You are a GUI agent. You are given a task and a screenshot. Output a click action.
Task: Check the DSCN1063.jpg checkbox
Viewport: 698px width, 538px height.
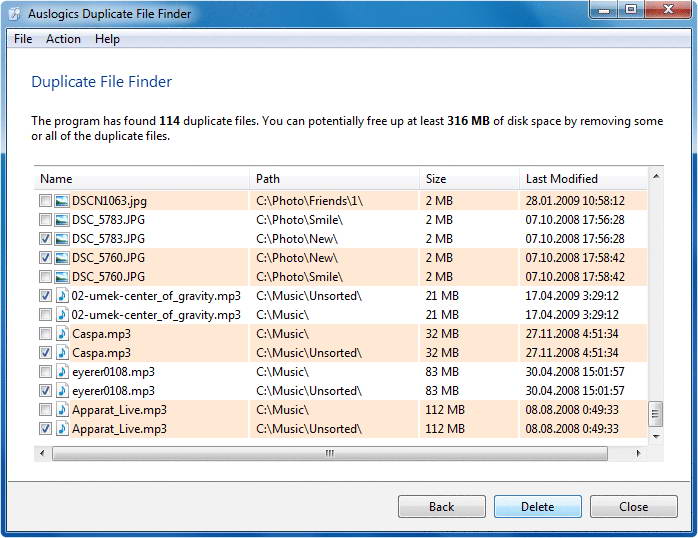45,201
